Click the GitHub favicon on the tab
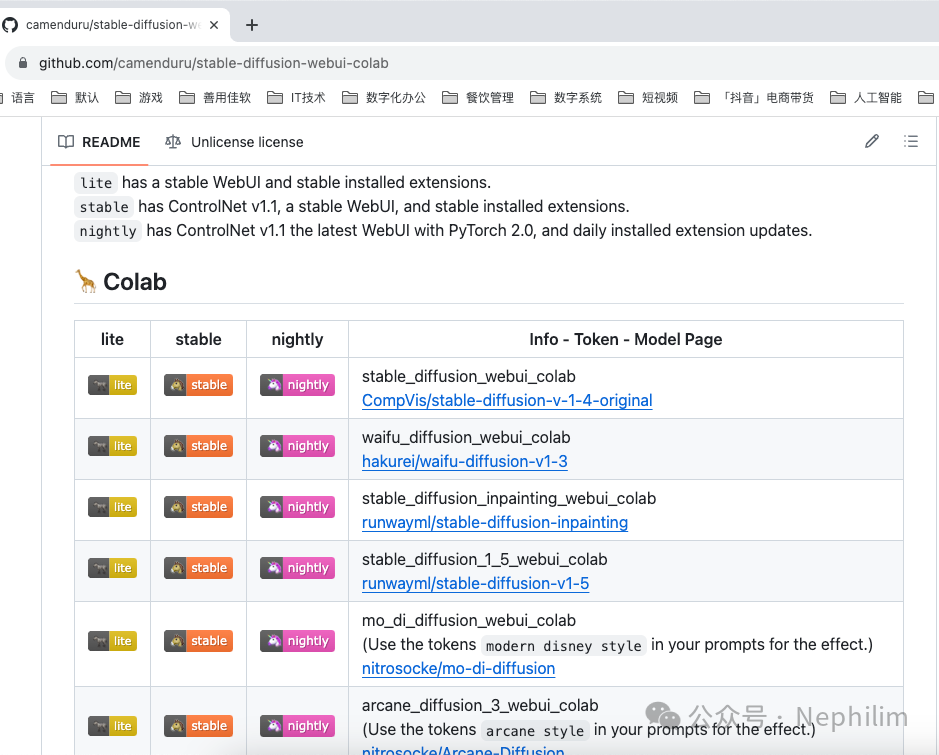Image resolution: width=939 pixels, height=755 pixels. [10, 25]
